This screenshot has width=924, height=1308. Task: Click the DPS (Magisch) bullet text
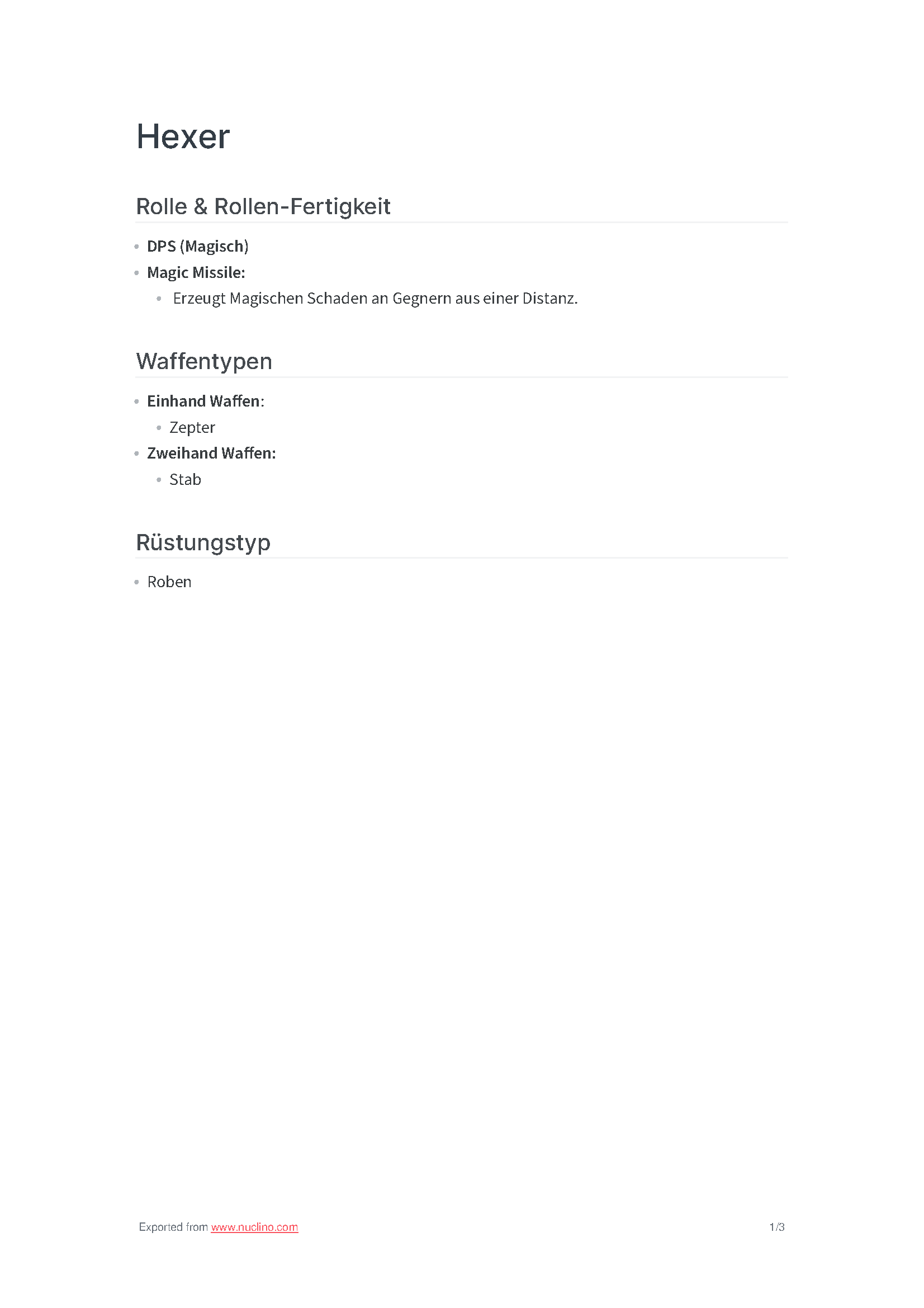(197, 246)
